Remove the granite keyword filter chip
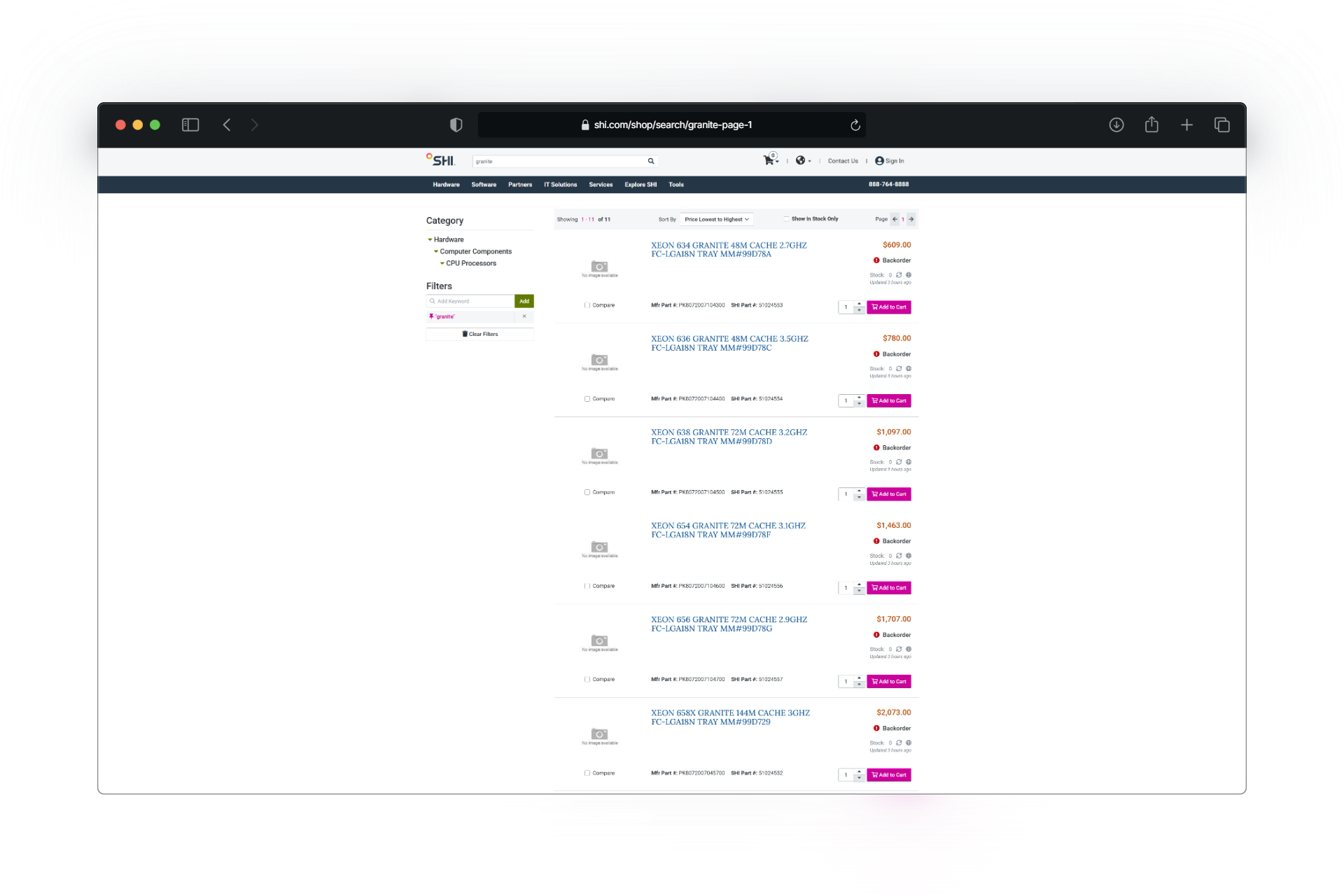The image size is (1344, 896). click(x=524, y=316)
